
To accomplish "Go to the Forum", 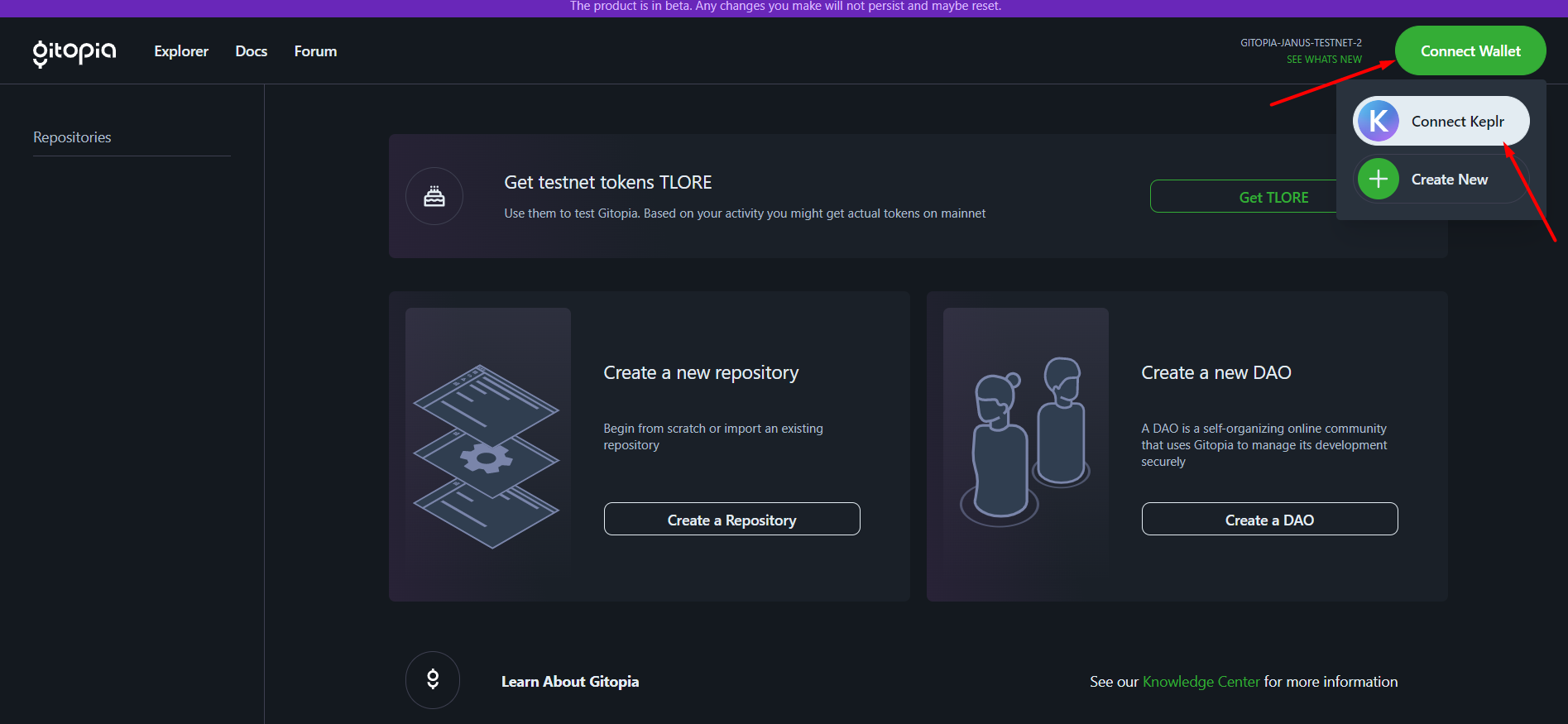I will [x=315, y=51].
